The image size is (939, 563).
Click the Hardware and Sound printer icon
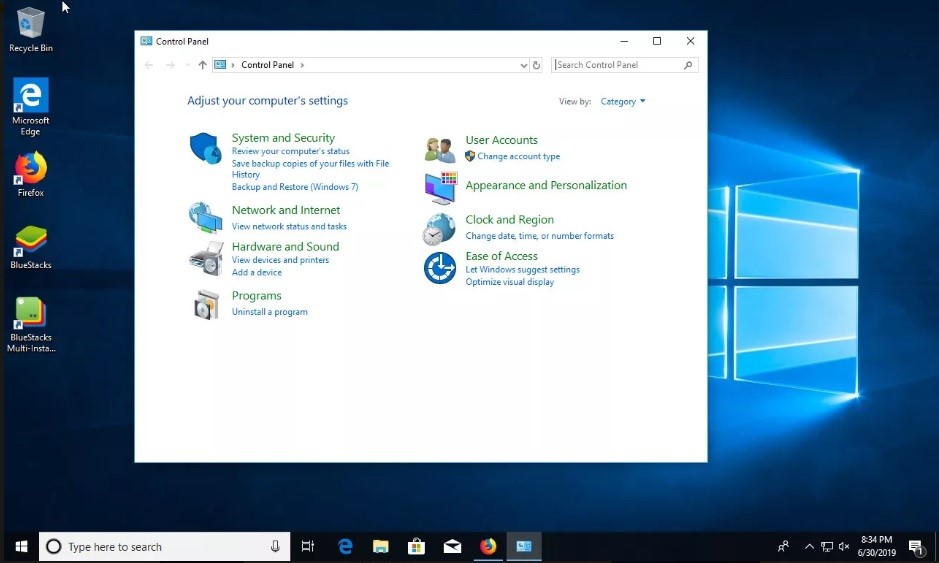pyautogui.click(x=205, y=258)
